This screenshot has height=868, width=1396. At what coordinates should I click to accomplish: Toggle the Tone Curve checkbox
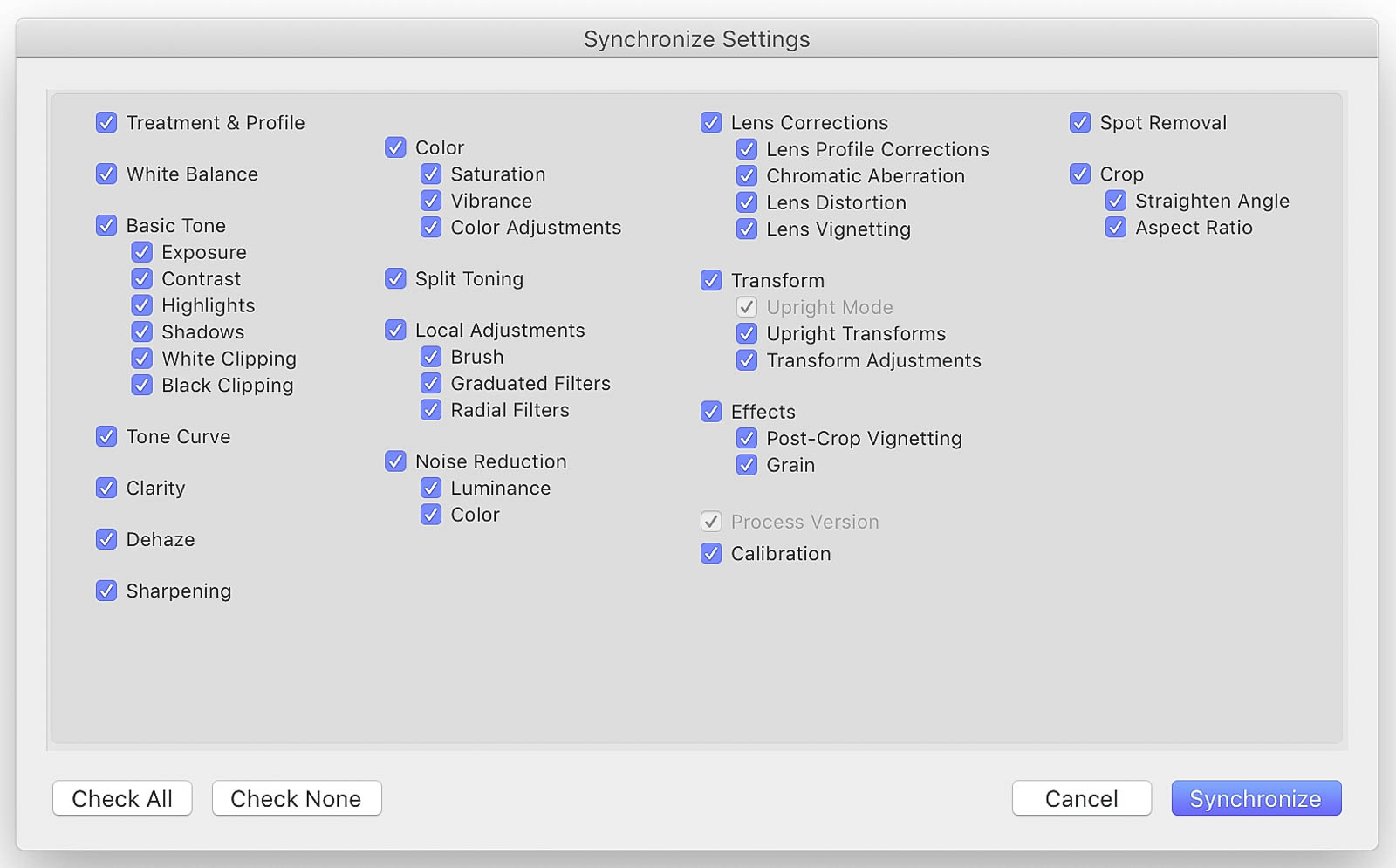pyautogui.click(x=106, y=437)
